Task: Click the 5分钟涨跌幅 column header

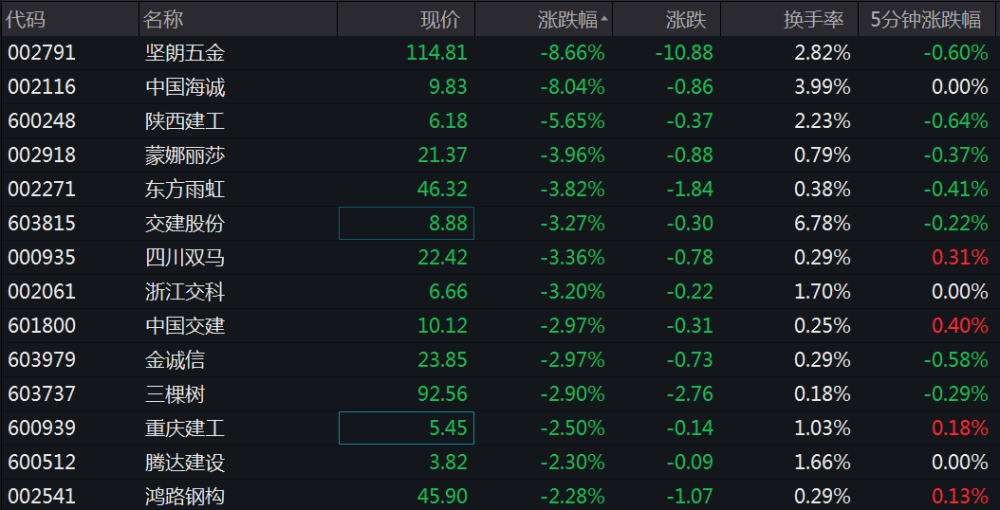Action: pos(926,19)
